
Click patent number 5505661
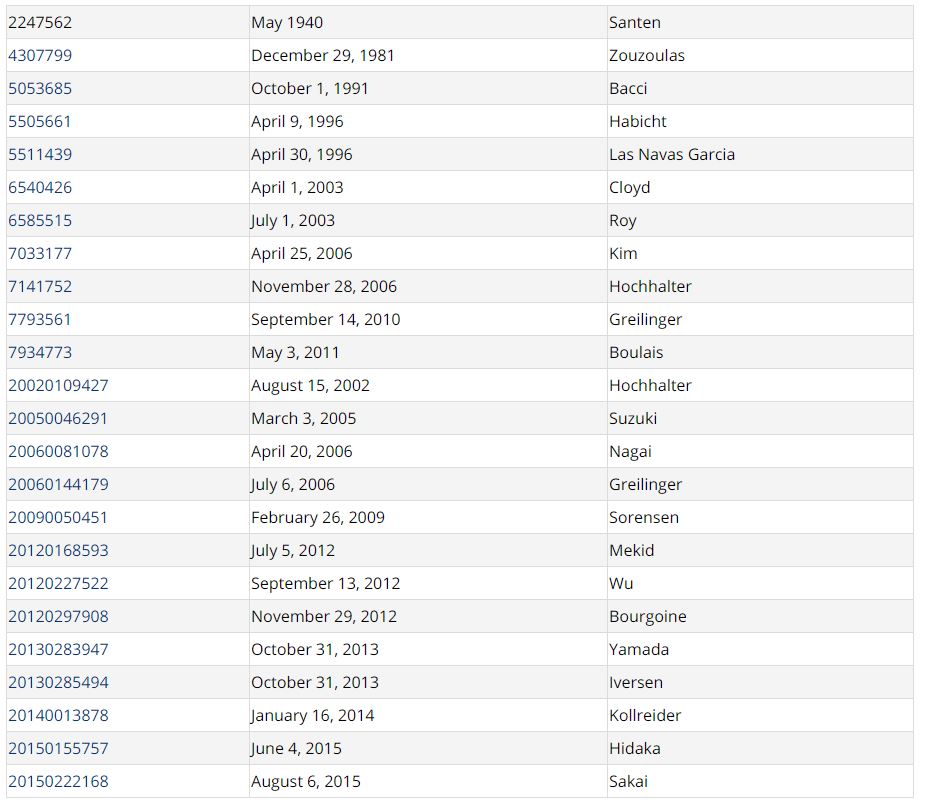point(40,122)
